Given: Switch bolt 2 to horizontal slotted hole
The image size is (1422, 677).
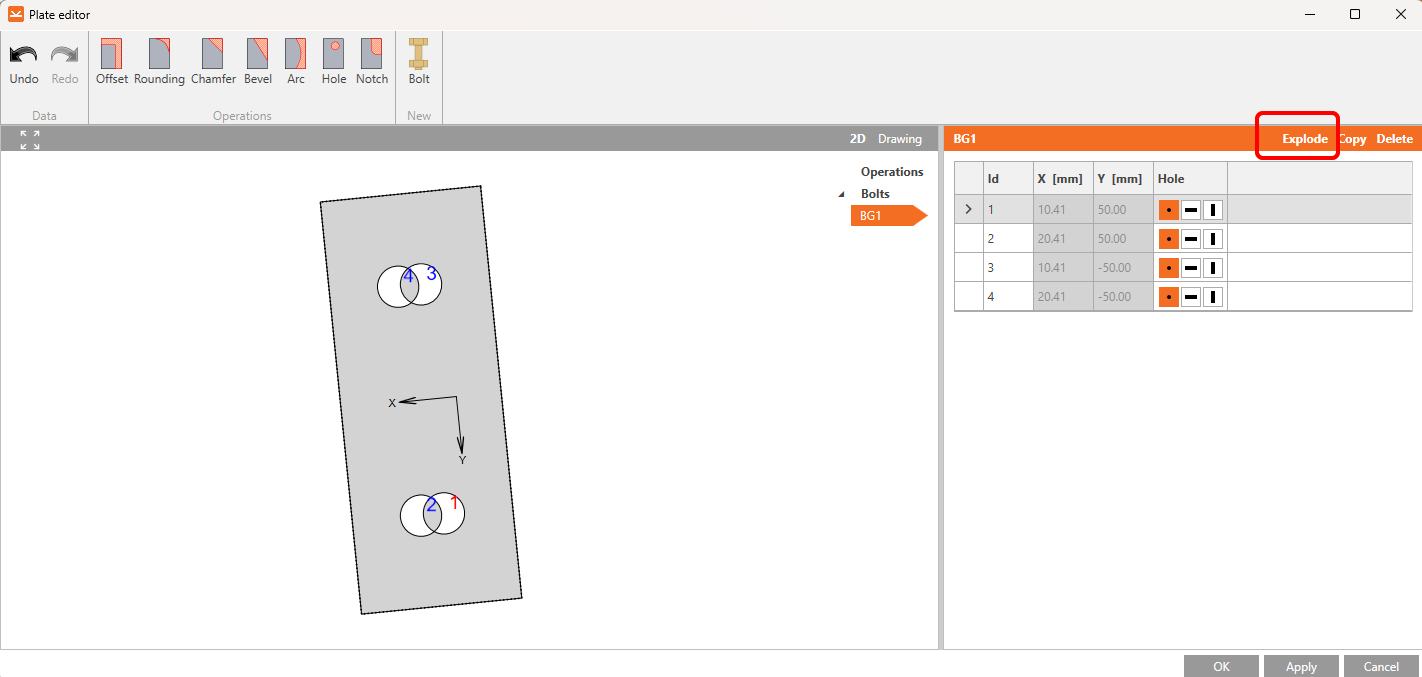Looking at the screenshot, I should tap(1190, 238).
